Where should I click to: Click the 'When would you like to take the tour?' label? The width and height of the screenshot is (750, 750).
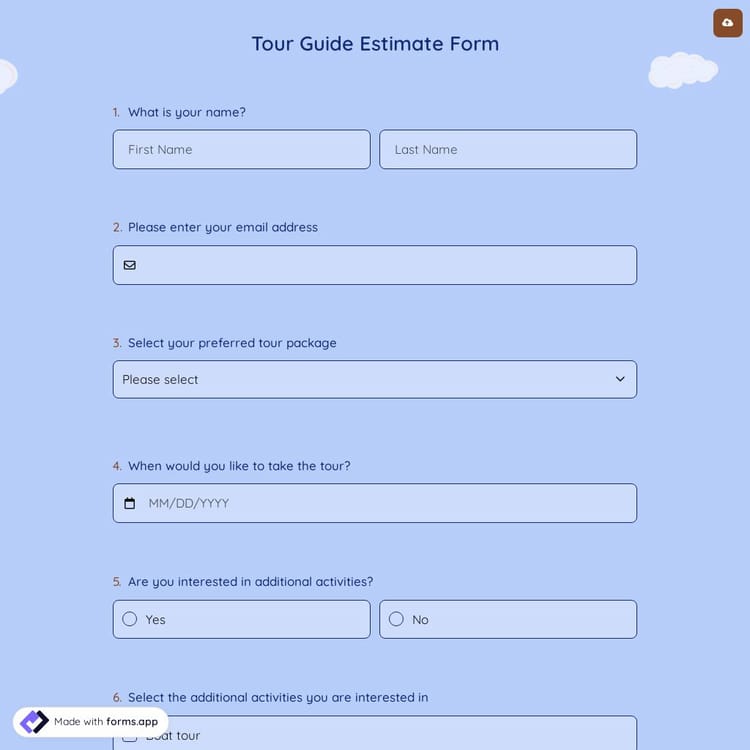pos(239,466)
